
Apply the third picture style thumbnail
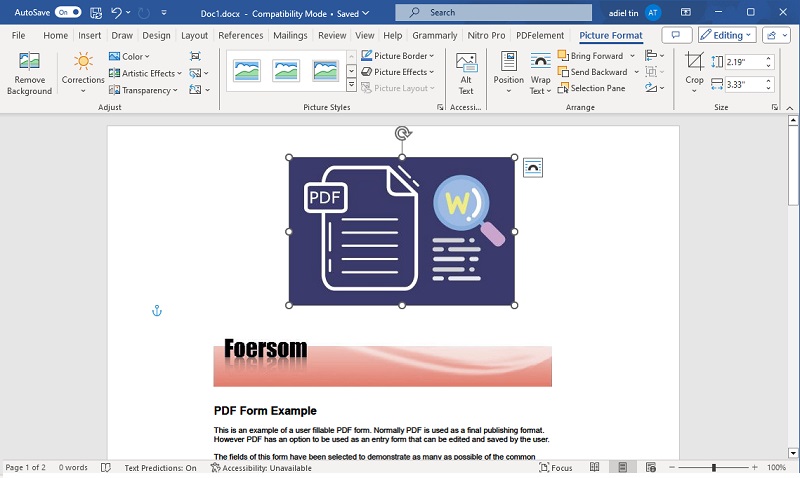click(x=325, y=71)
